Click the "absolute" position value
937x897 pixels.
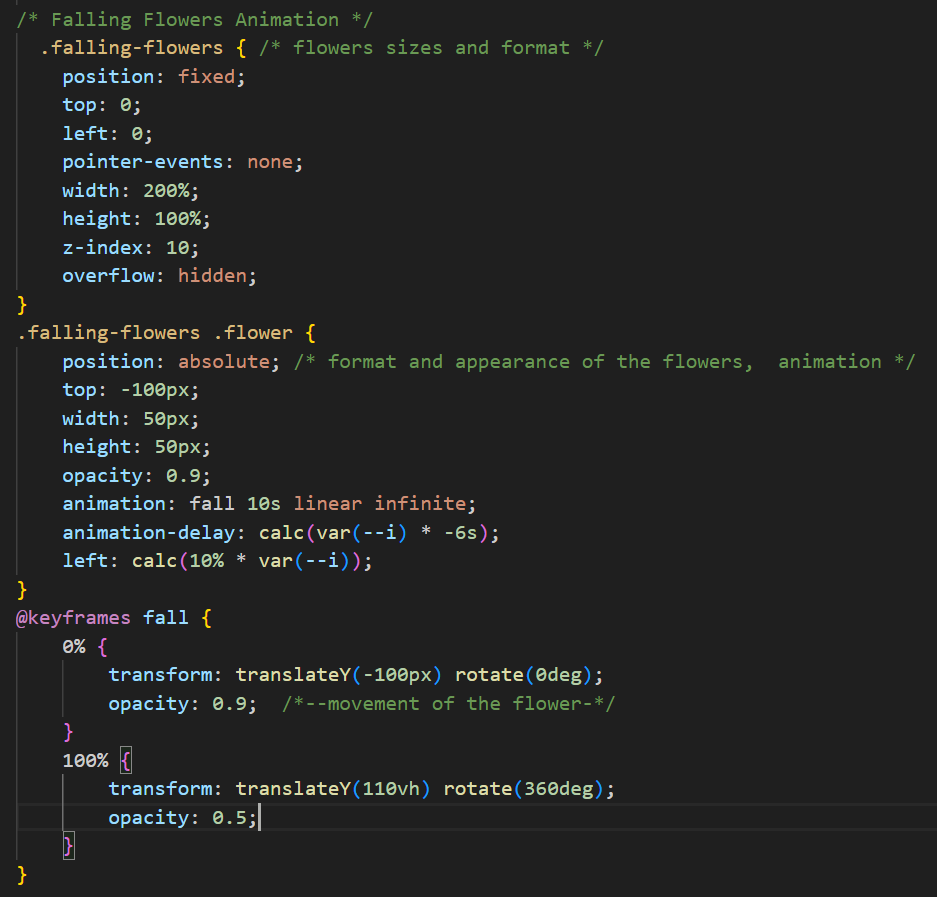point(224,361)
